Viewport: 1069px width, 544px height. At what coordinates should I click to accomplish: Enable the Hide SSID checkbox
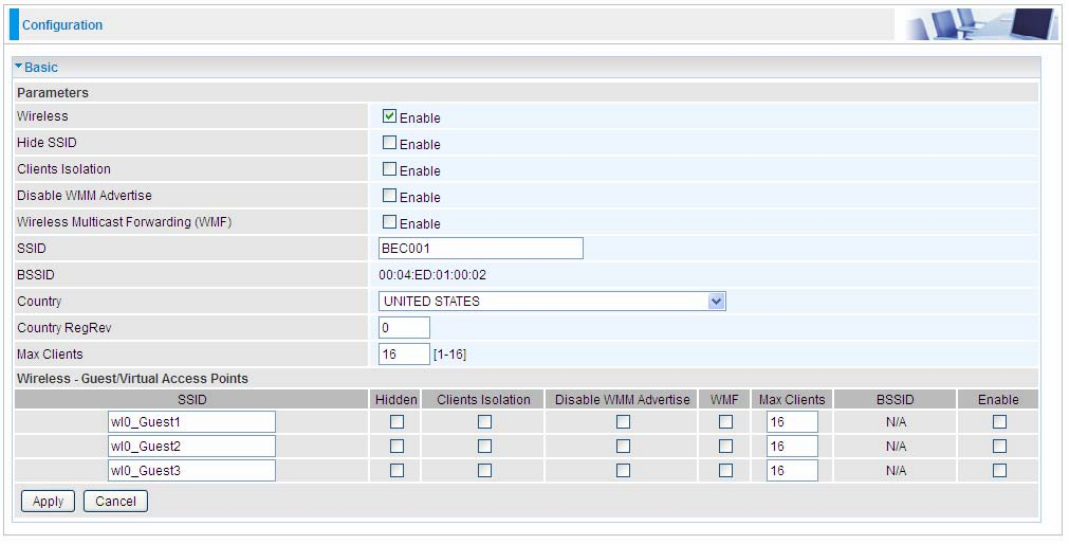389,142
